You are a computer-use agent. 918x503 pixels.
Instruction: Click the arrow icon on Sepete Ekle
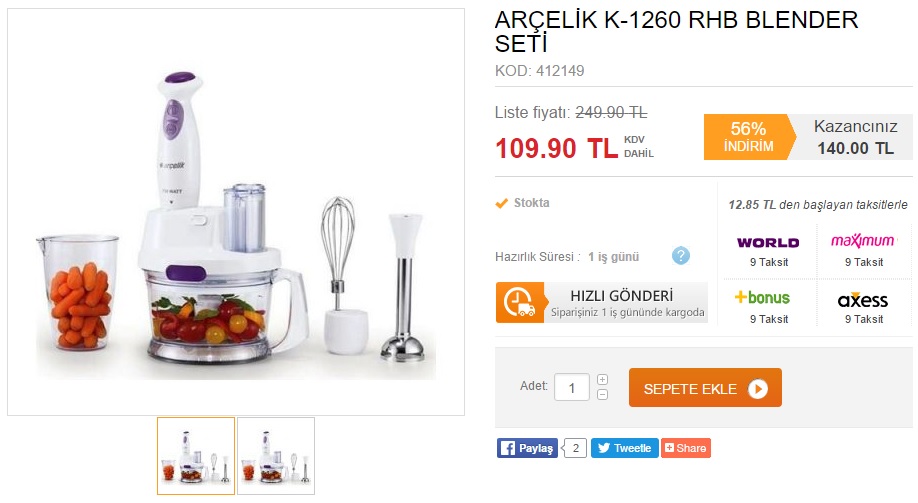click(758, 389)
